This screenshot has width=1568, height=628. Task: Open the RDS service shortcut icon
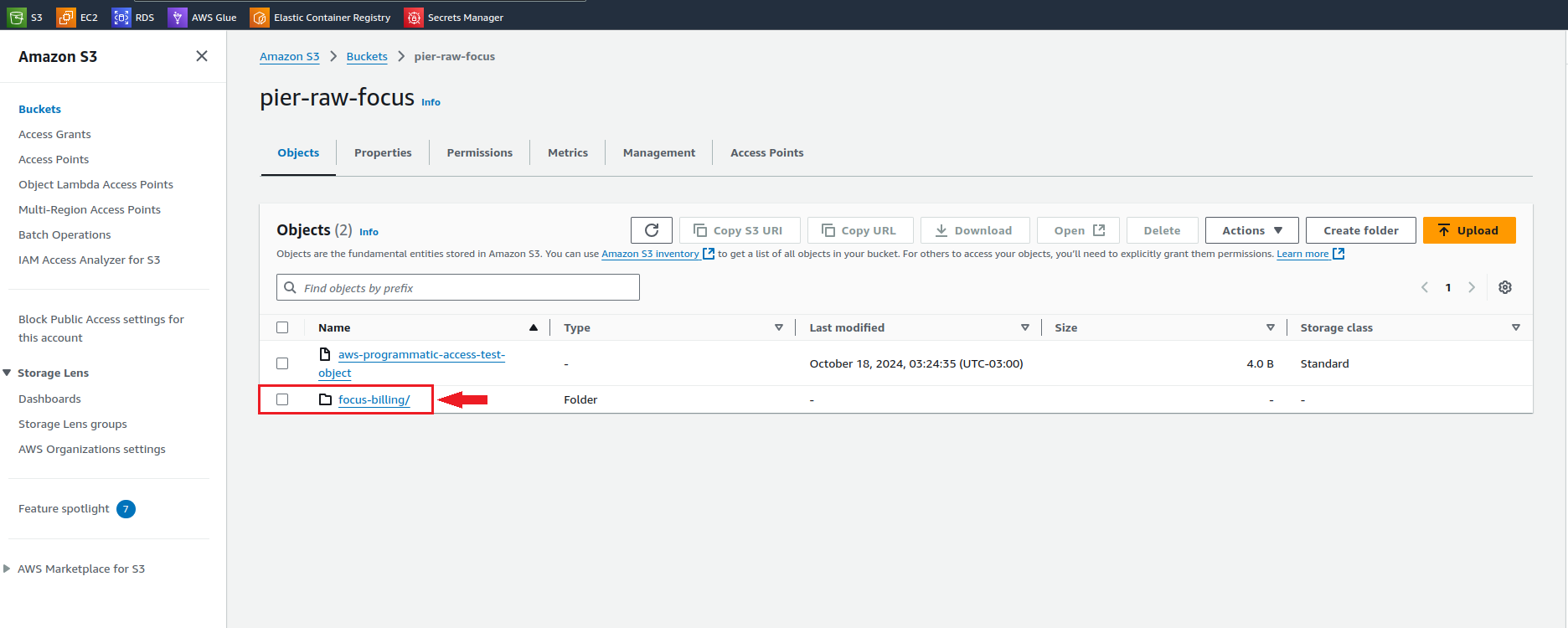coord(121,17)
